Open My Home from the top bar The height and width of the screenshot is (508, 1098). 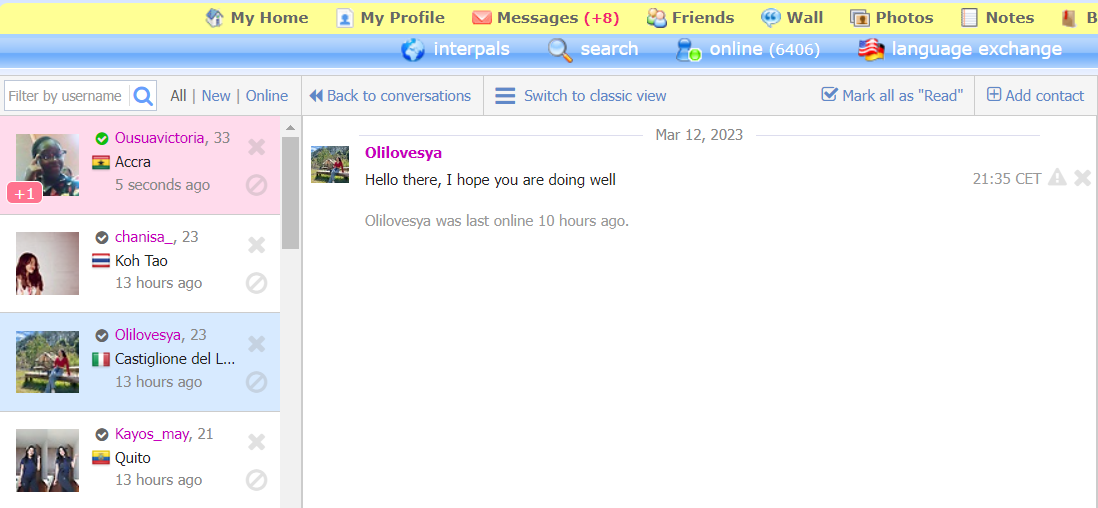tap(256, 18)
